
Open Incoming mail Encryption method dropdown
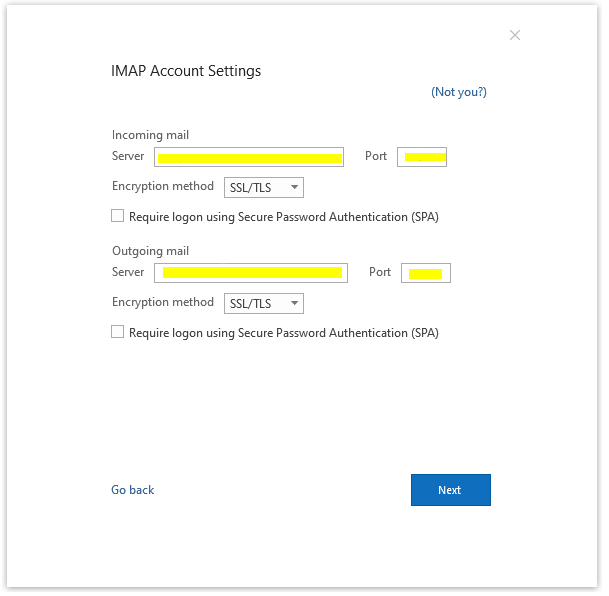(x=264, y=188)
